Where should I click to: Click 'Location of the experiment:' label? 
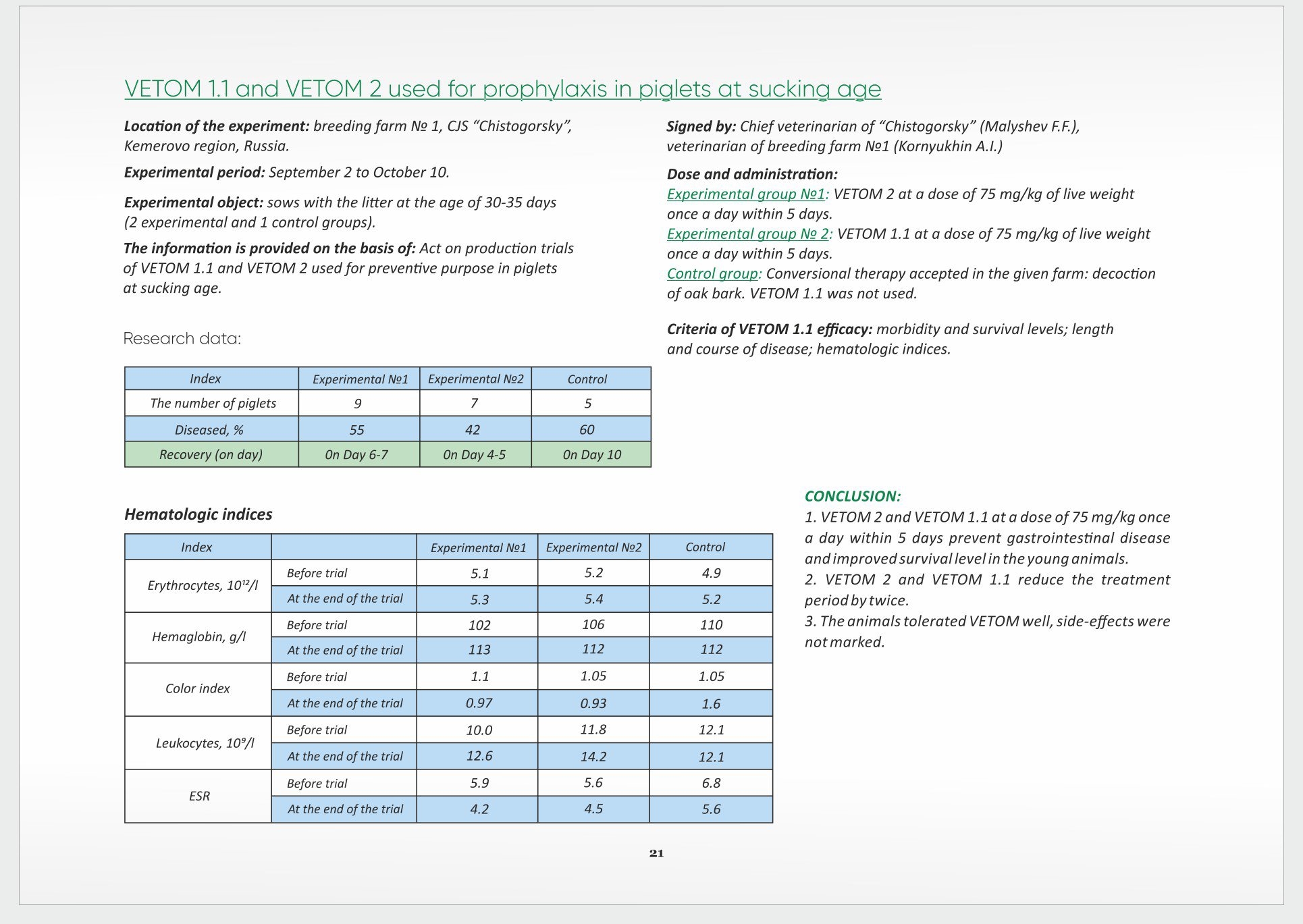tap(217, 126)
